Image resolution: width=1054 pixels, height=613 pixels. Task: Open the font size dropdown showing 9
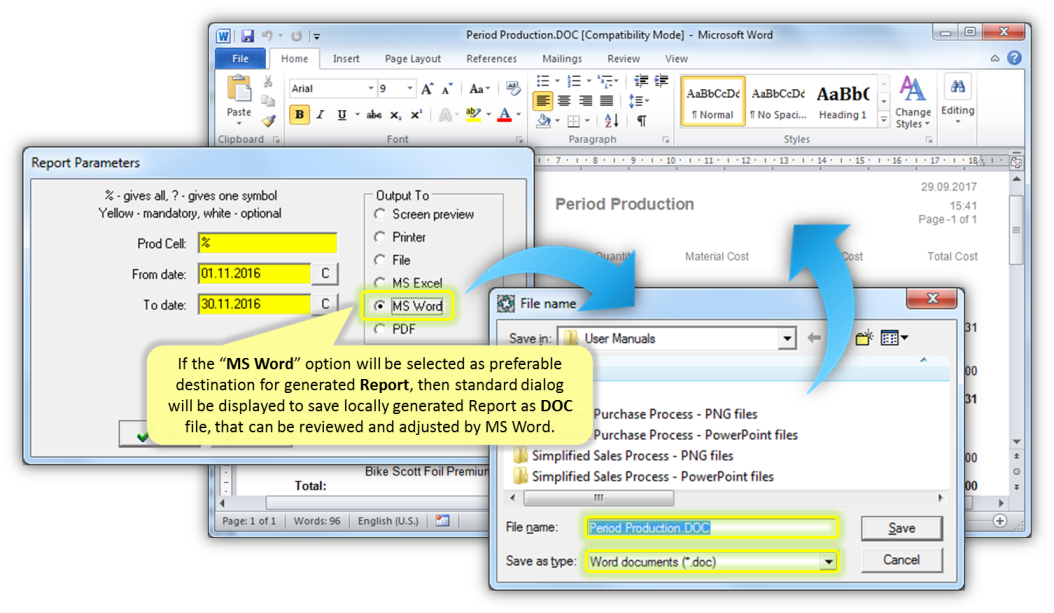point(409,89)
